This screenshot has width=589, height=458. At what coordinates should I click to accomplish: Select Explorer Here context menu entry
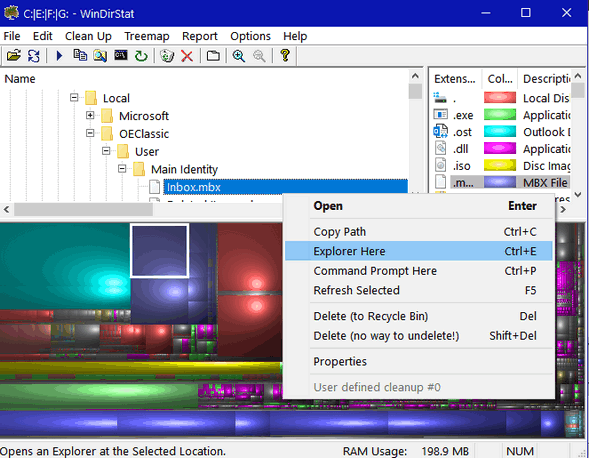tap(418, 251)
